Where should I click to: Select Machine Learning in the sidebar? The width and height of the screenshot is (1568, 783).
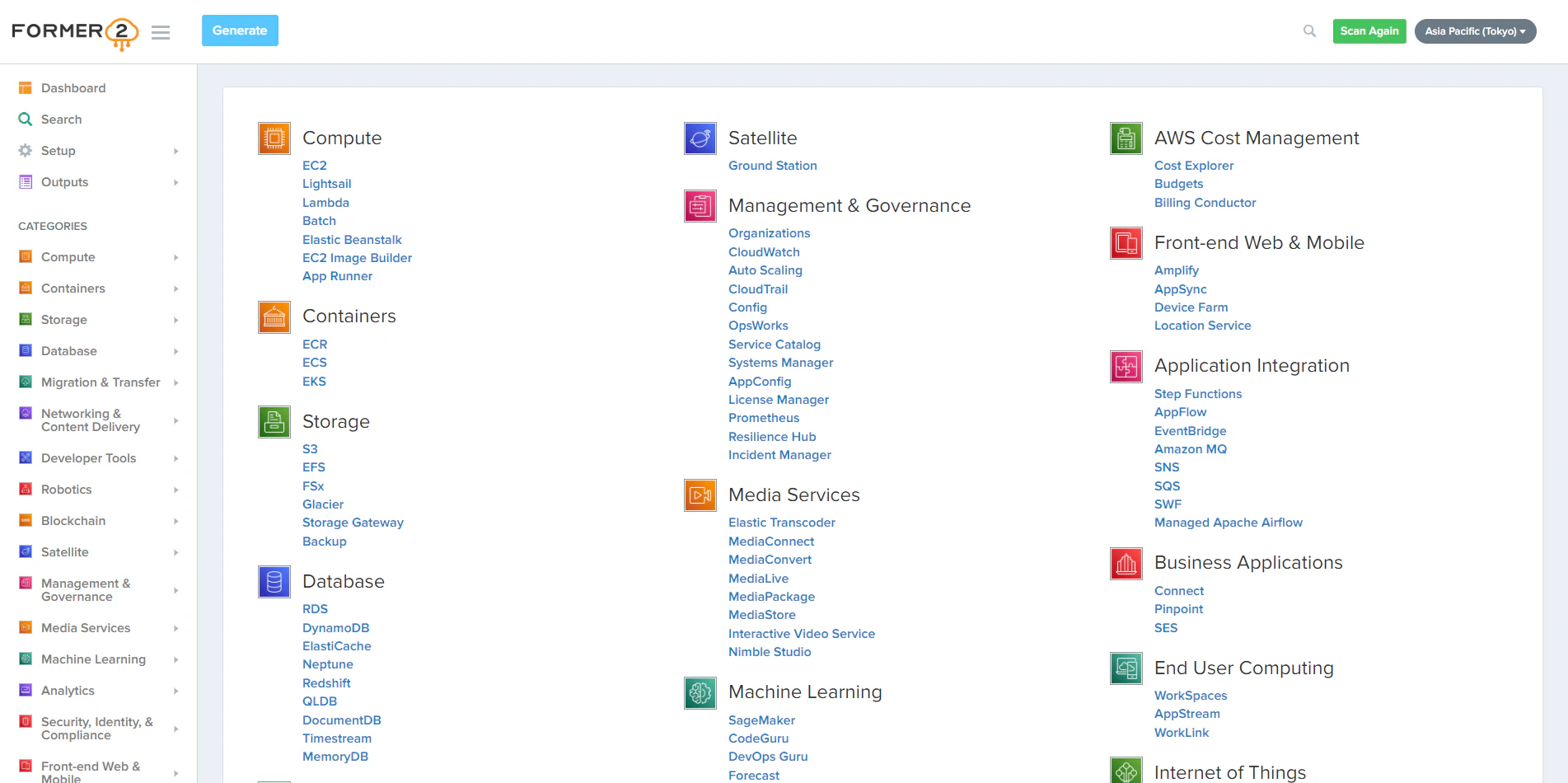93,659
